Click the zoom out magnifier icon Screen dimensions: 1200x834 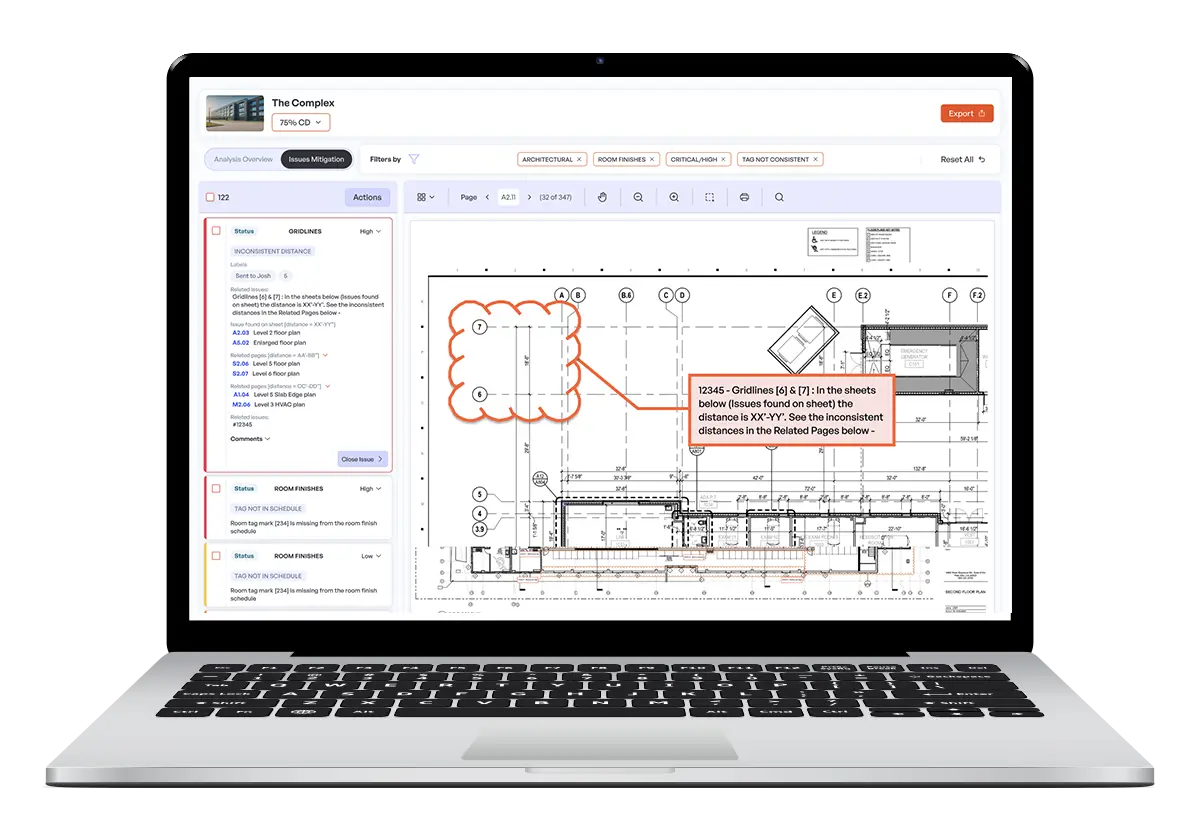[x=638, y=197]
